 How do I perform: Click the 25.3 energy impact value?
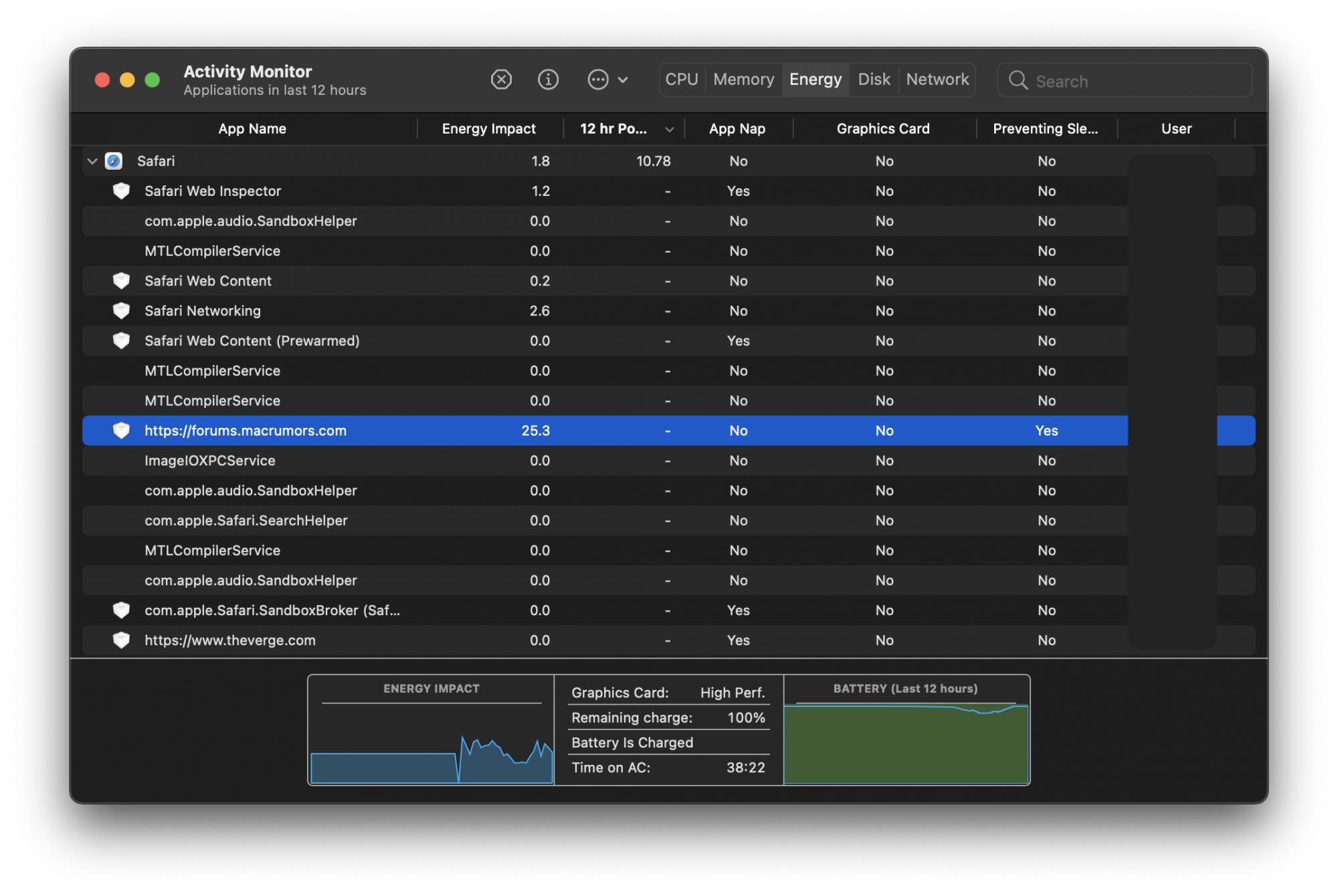(535, 431)
